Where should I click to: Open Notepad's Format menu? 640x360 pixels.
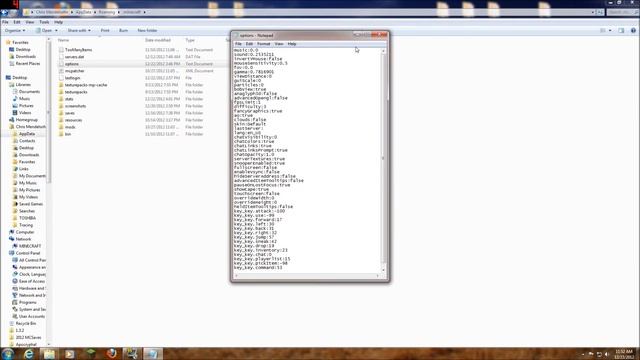click(264, 44)
